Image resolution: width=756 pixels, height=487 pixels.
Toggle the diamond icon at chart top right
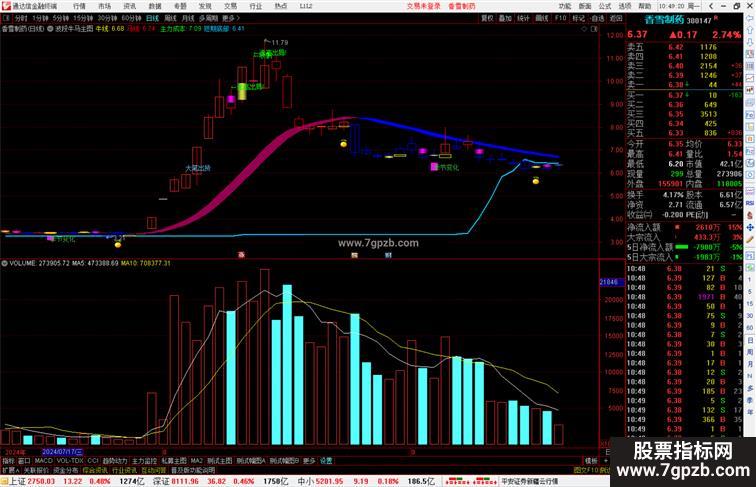click(584, 29)
